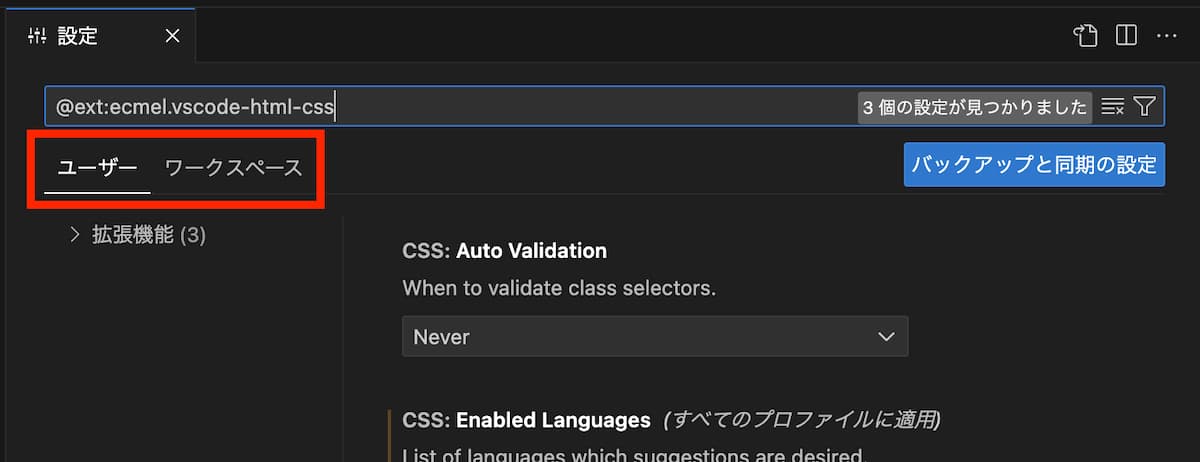Close the 設定 editor tab

pyautogui.click(x=172, y=36)
